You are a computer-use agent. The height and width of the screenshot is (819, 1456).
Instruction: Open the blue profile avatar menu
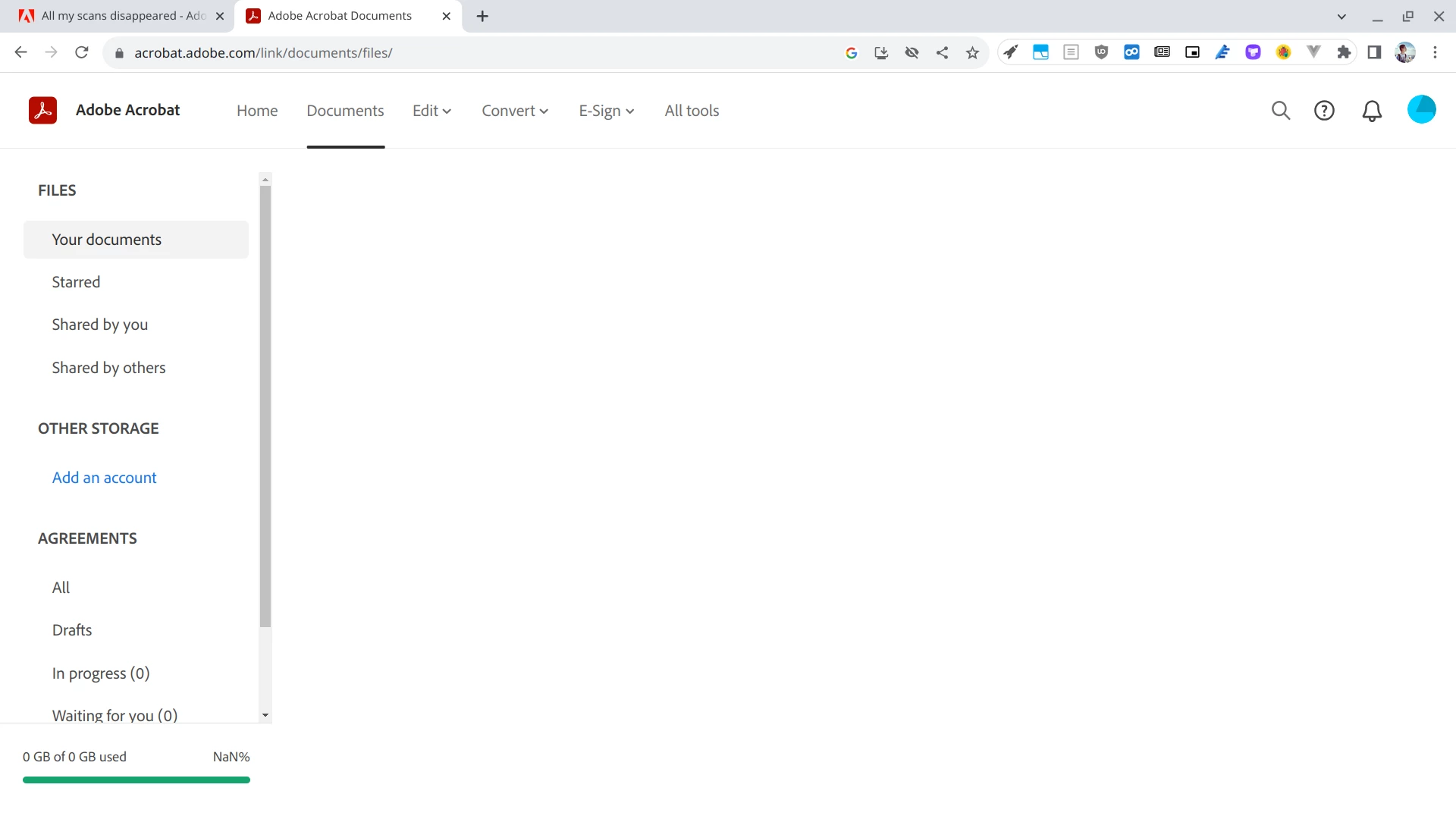pos(1421,110)
